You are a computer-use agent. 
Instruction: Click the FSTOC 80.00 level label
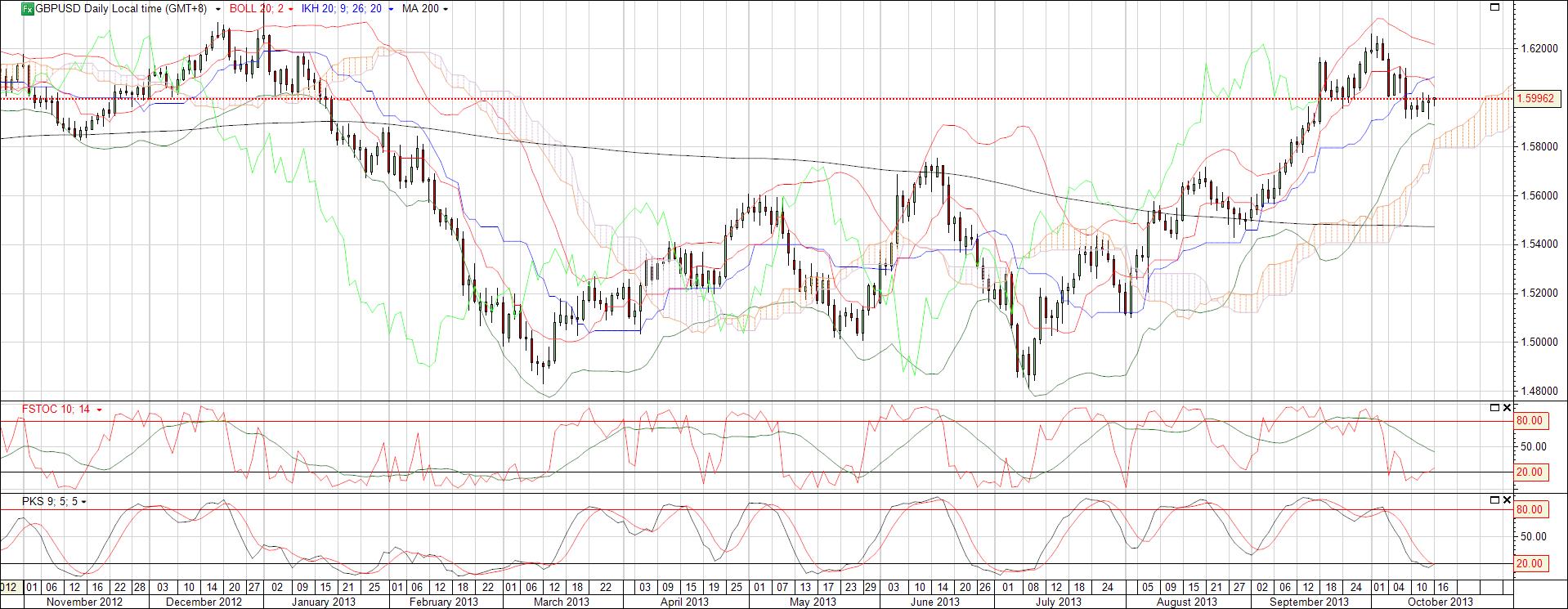click(x=1529, y=421)
